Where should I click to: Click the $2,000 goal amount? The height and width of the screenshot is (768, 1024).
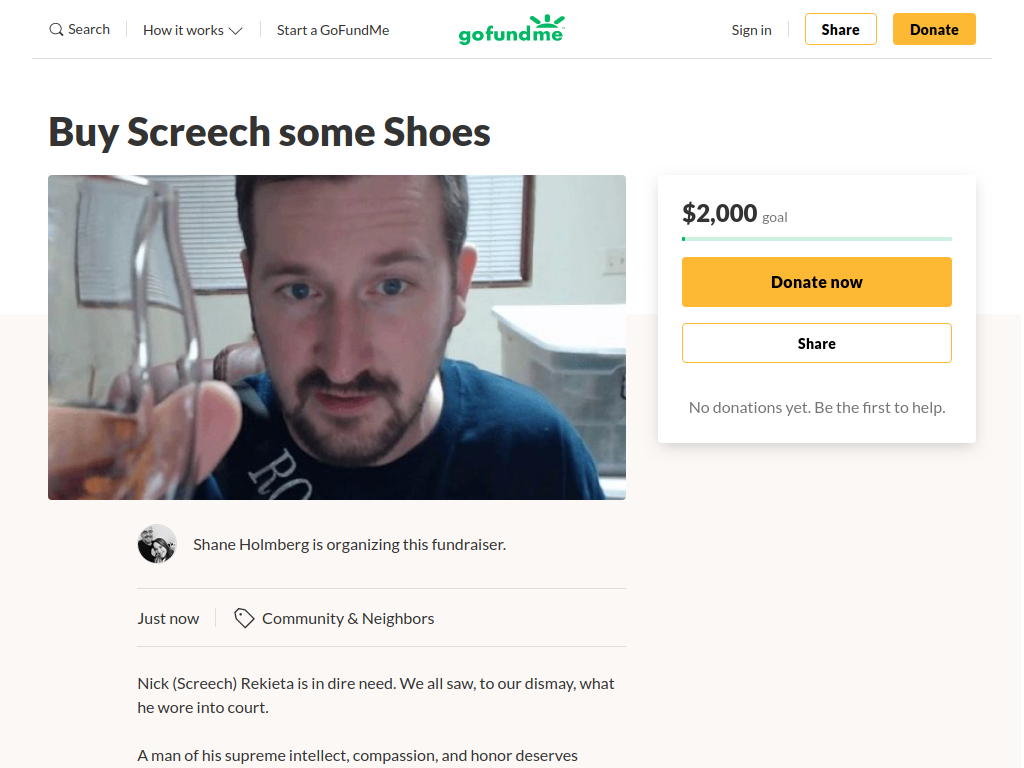click(x=720, y=214)
